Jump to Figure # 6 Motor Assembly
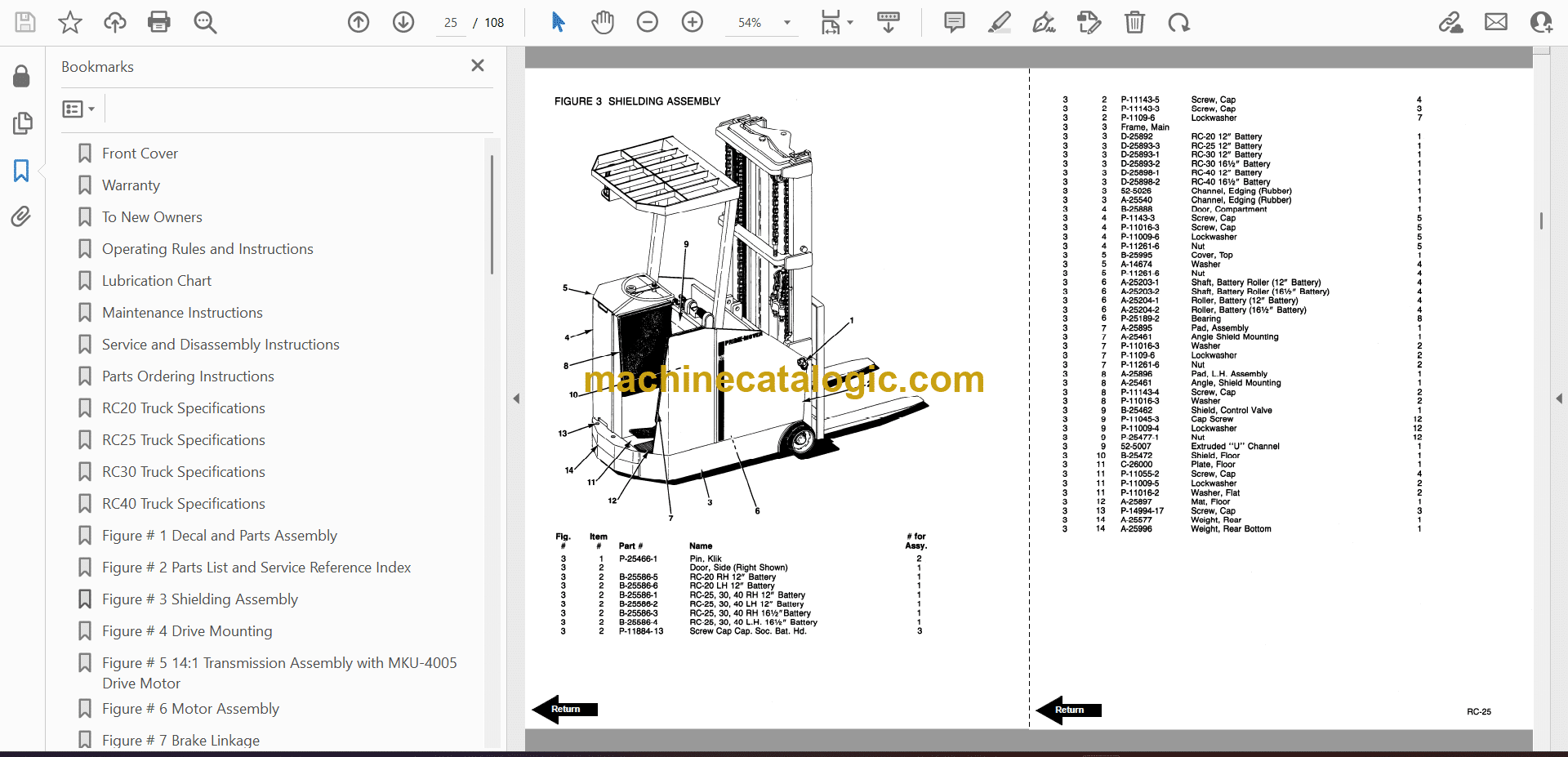Screen dimensions: 1568x757 (x=190, y=709)
